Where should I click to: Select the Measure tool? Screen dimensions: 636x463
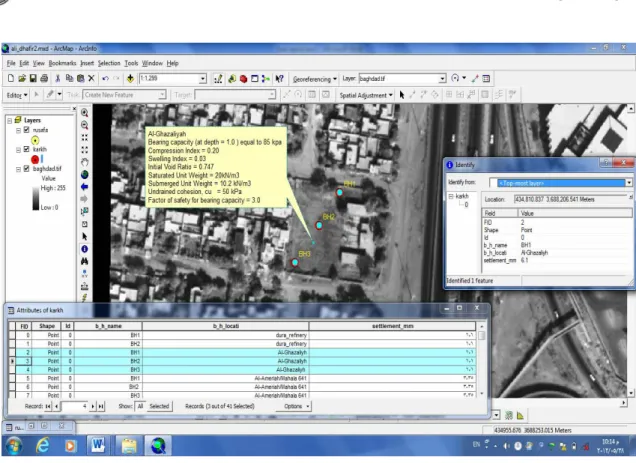tap(85, 286)
